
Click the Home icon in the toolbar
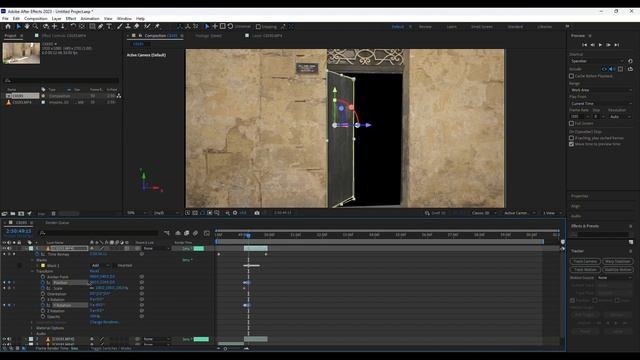8,26
